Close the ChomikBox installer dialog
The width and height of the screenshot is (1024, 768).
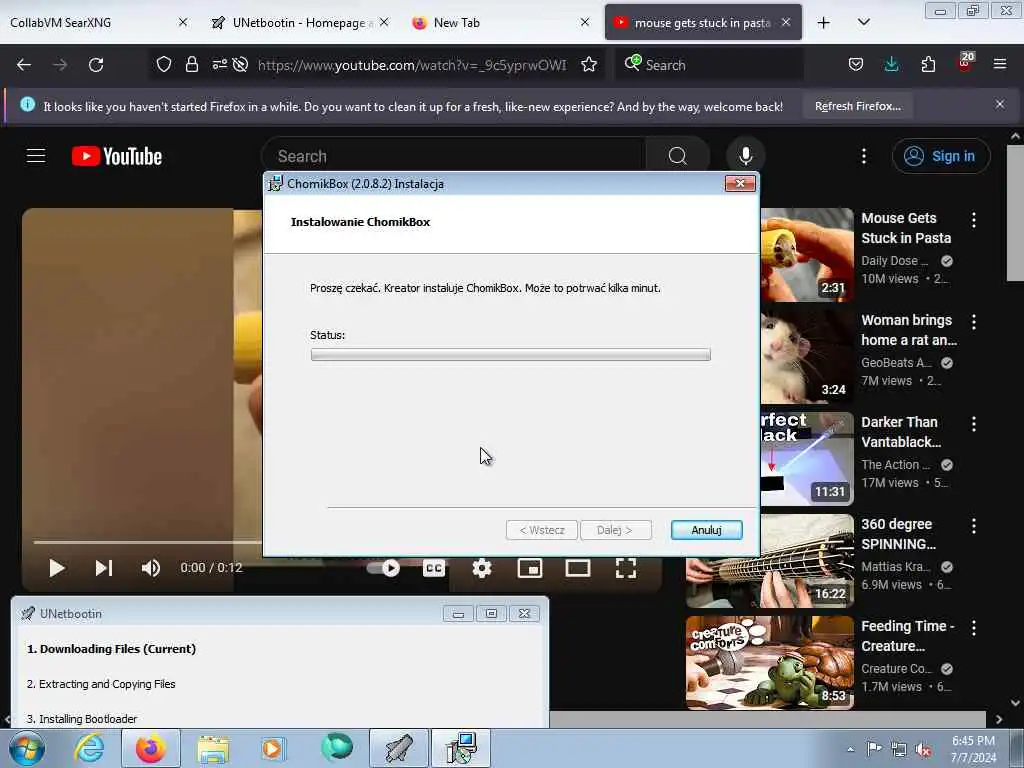point(740,184)
